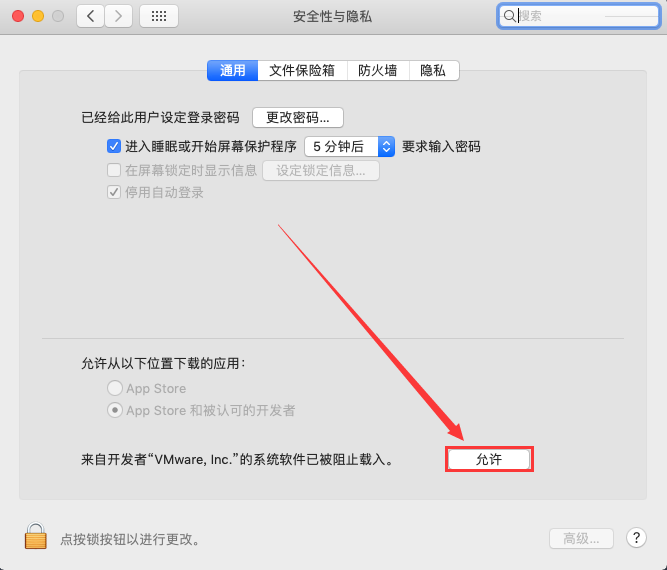Click the 更改密码… button
667x570 pixels.
(298, 117)
